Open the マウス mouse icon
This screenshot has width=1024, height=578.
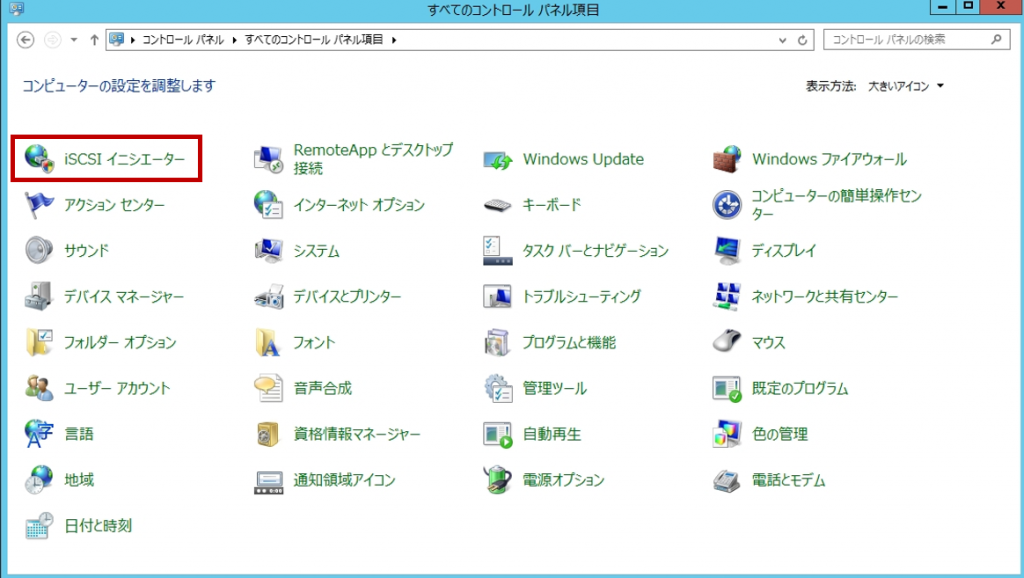pyautogui.click(x=727, y=342)
